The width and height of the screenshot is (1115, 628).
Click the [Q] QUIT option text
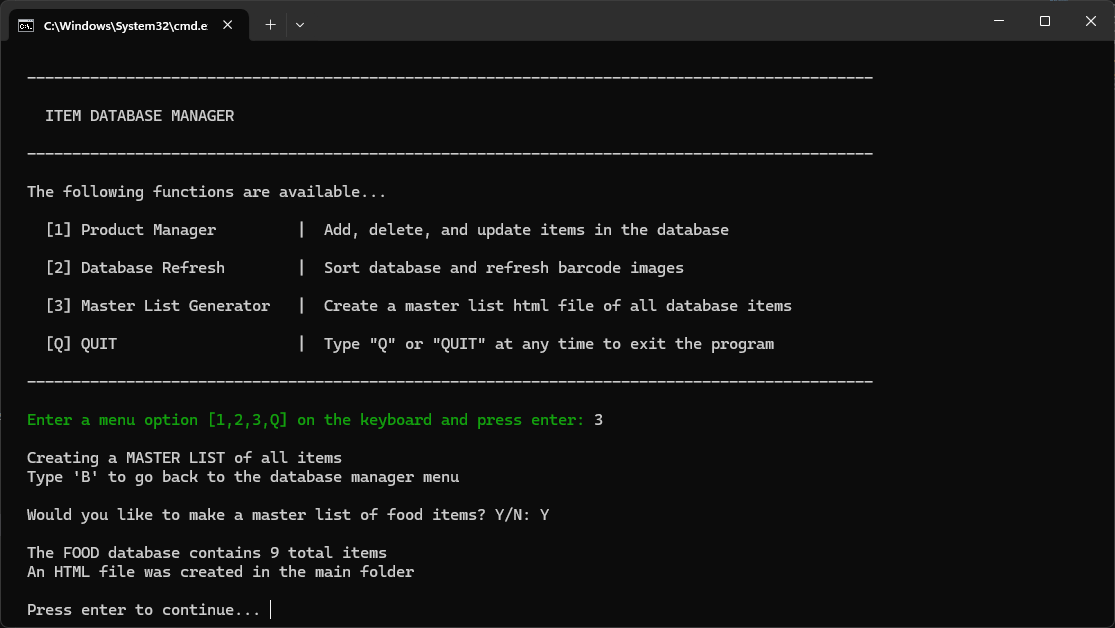click(81, 344)
